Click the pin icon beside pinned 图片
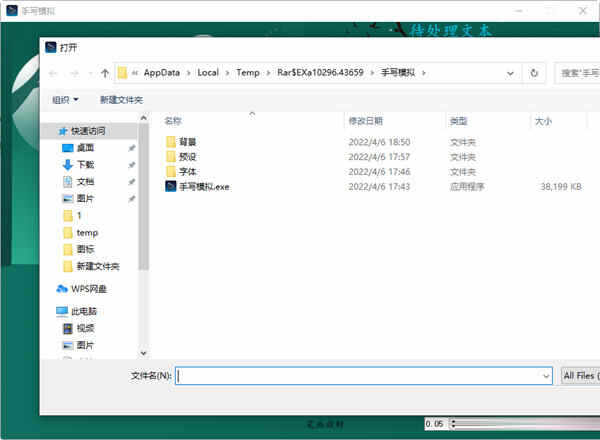 pos(132,199)
